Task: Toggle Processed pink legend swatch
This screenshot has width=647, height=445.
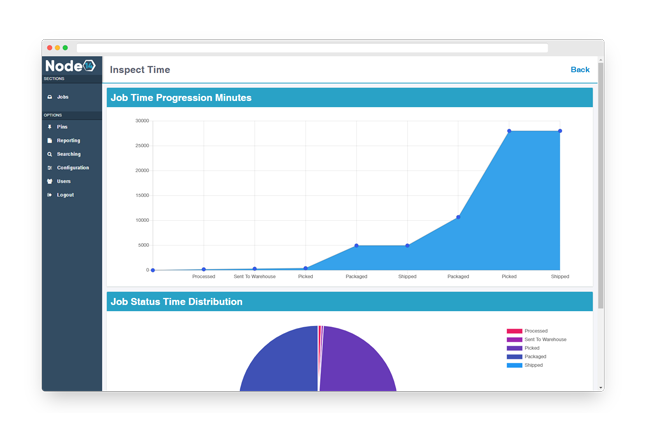Action: coord(514,331)
